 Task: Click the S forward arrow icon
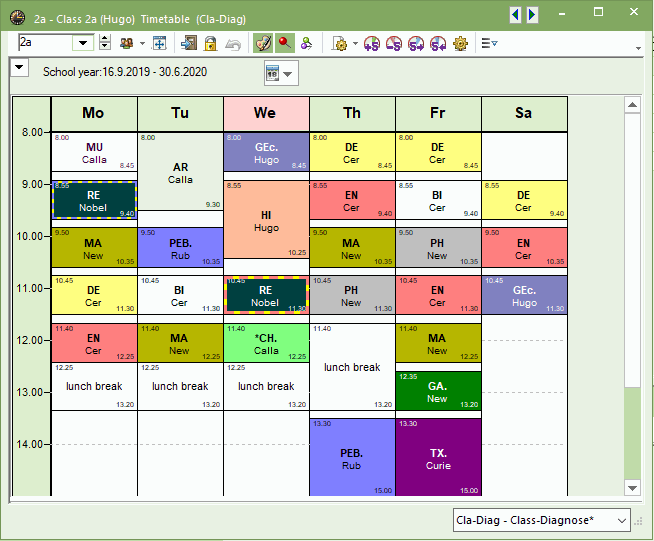[416, 43]
